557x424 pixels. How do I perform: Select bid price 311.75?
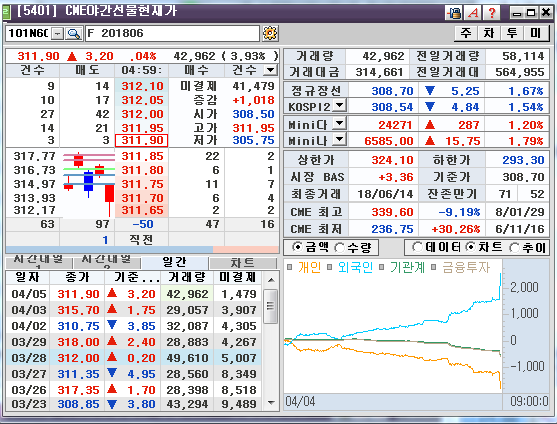click(142, 184)
